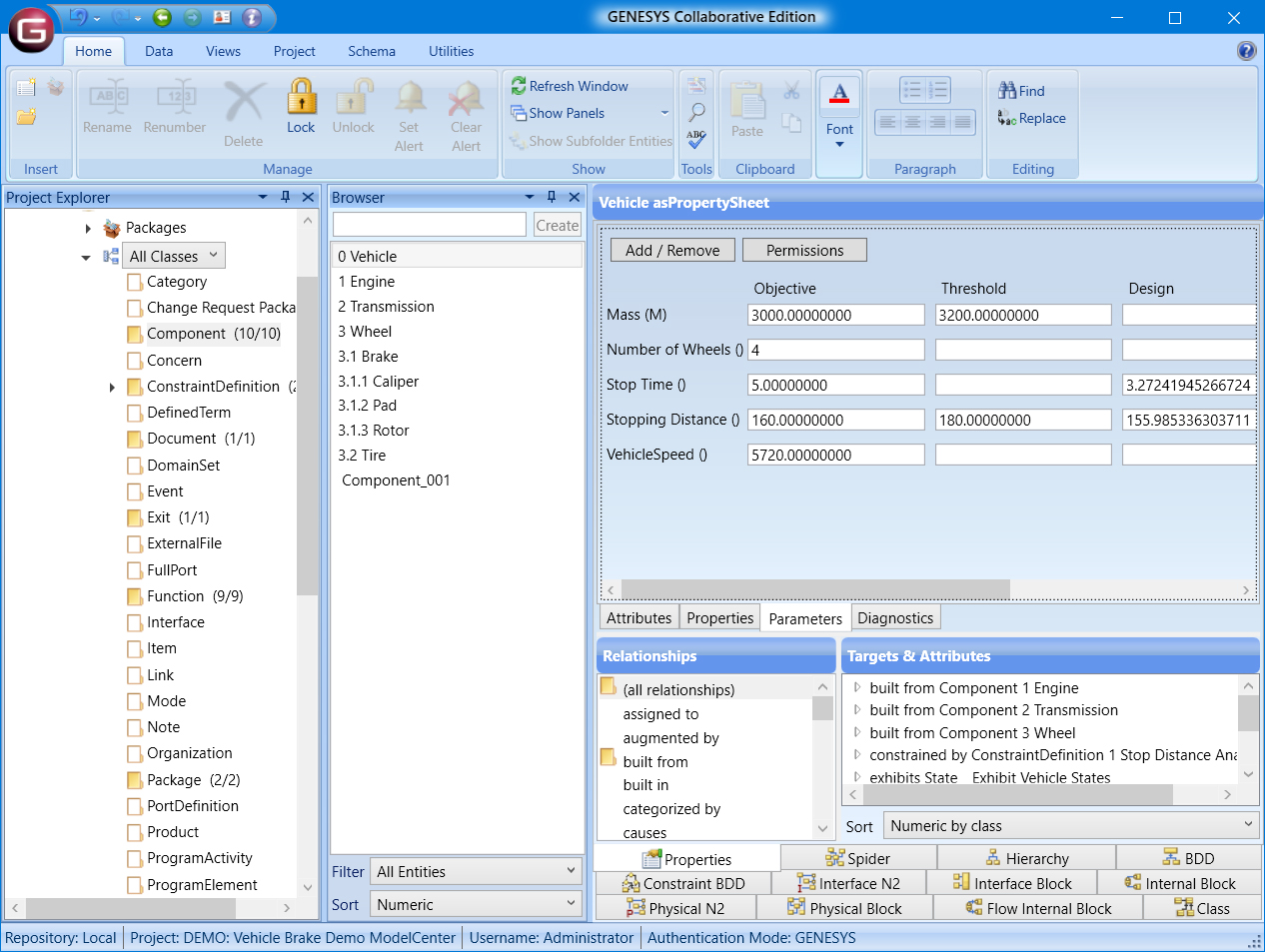Open the Filter All Entities dropdown
1265x952 pixels.
[x=476, y=870]
